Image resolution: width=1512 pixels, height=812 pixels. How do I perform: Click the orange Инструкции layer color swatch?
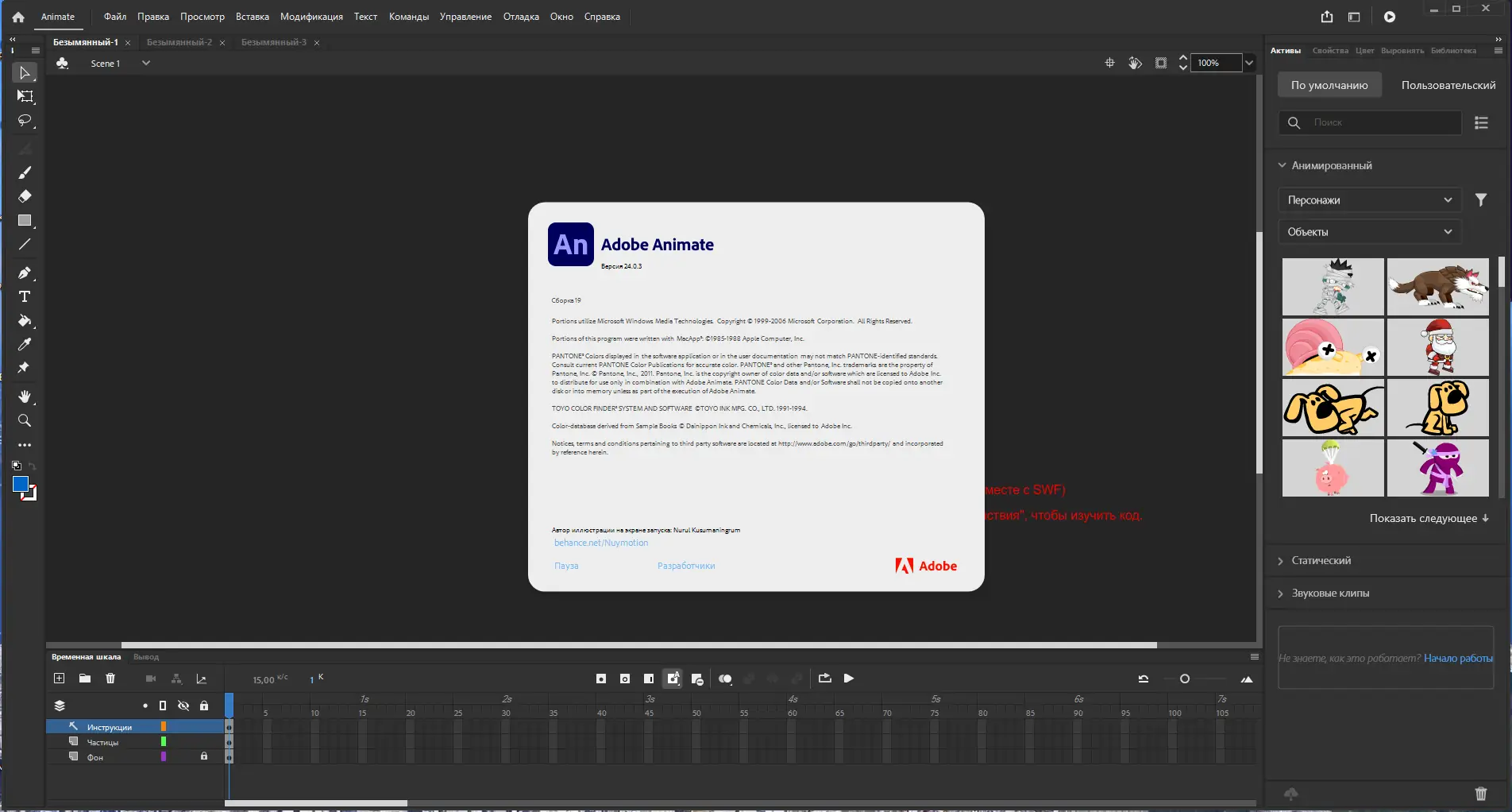point(164,726)
